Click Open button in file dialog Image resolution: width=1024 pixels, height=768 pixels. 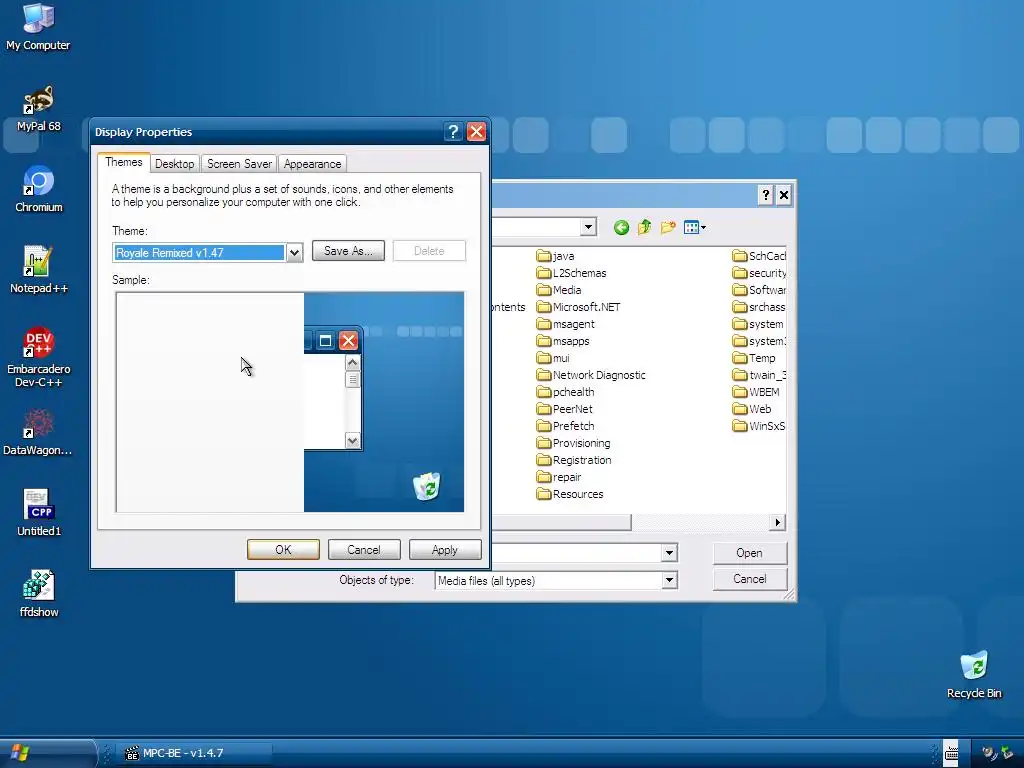click(x=749, y=553)
